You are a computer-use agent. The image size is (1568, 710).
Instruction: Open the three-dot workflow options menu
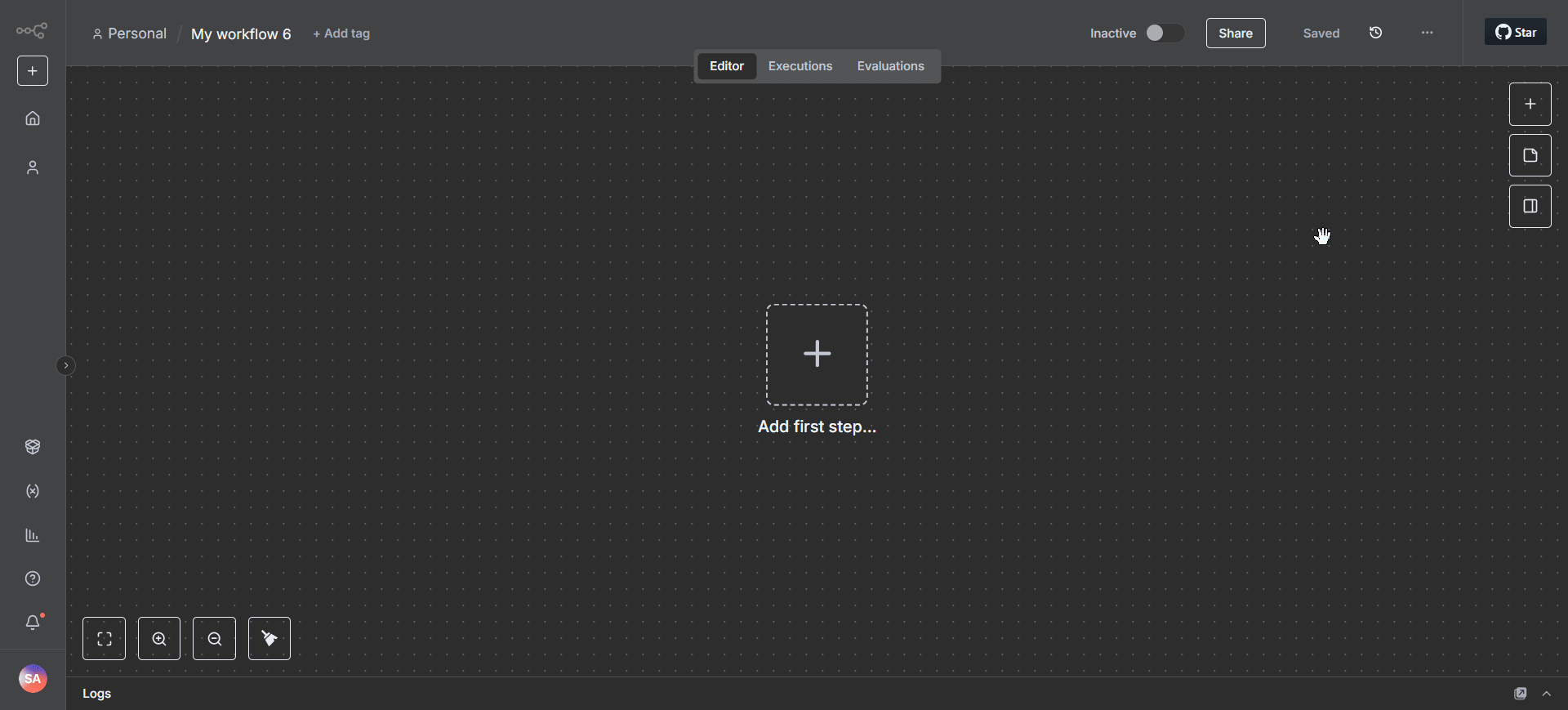pos(1427,33)
